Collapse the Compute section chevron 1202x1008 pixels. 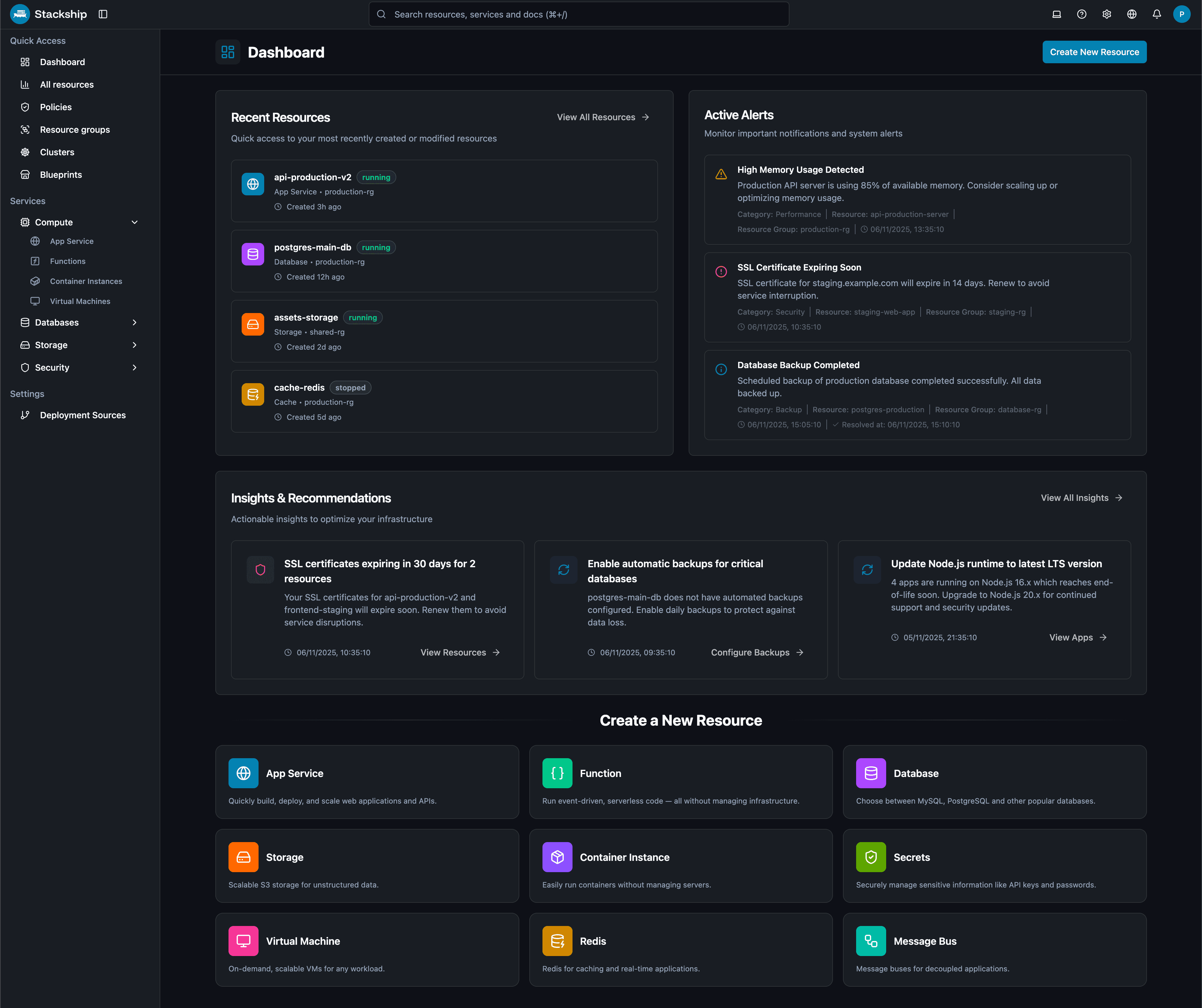click(x=135, y=222)
